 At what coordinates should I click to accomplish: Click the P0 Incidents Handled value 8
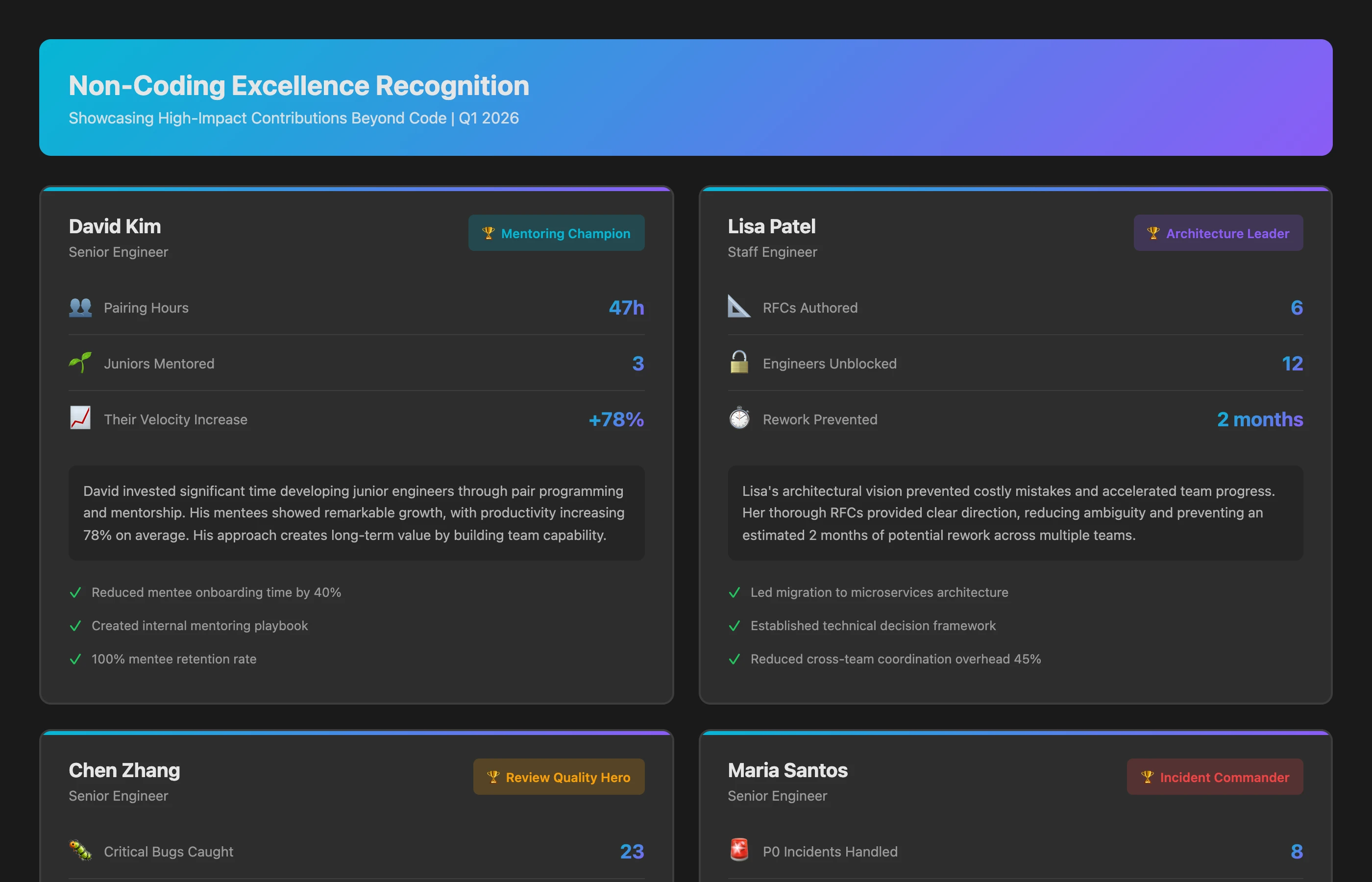point(1297,851)
